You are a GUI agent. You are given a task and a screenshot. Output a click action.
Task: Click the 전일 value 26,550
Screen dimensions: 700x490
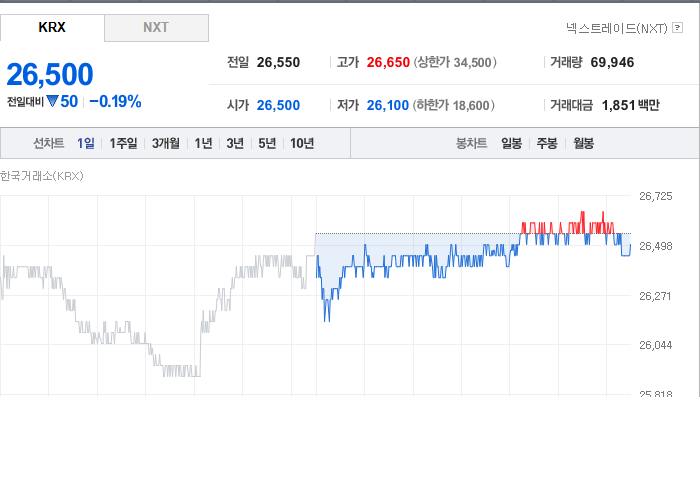278,62
